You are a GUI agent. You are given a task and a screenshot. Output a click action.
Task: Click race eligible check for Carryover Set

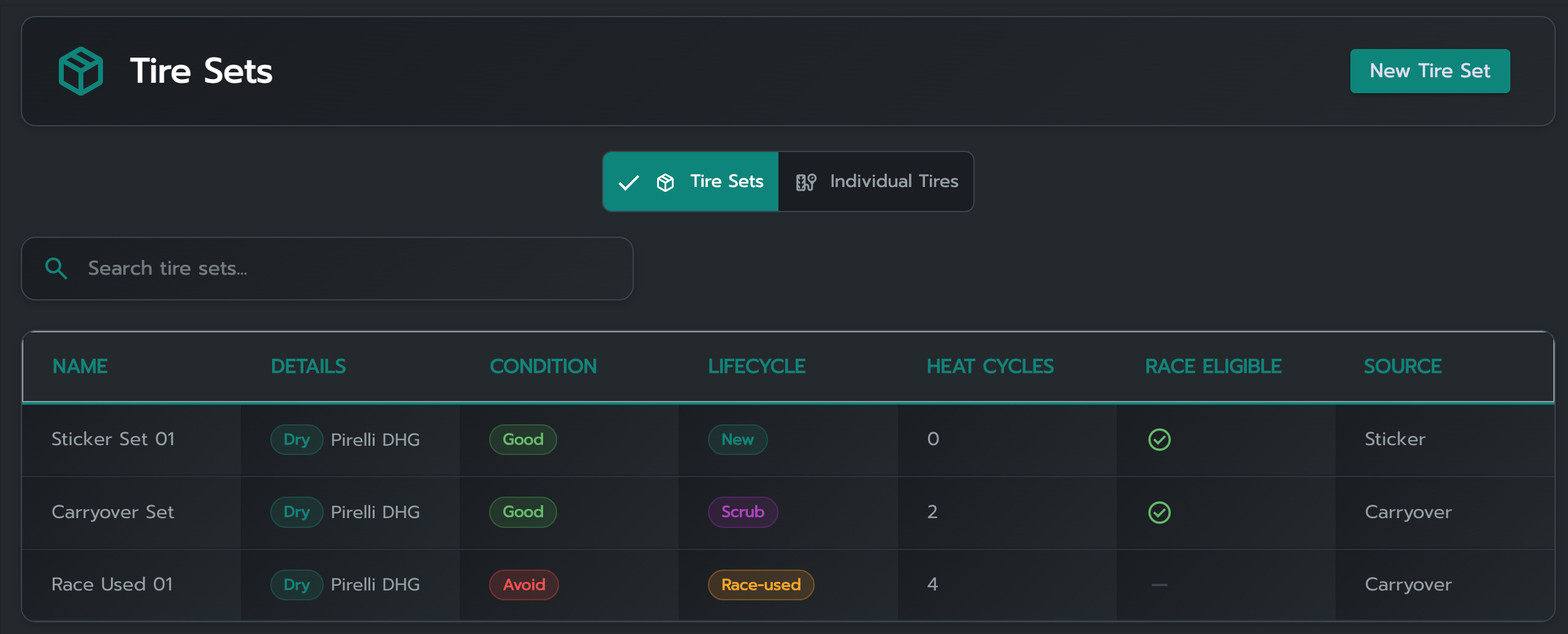coord(1159,512)
